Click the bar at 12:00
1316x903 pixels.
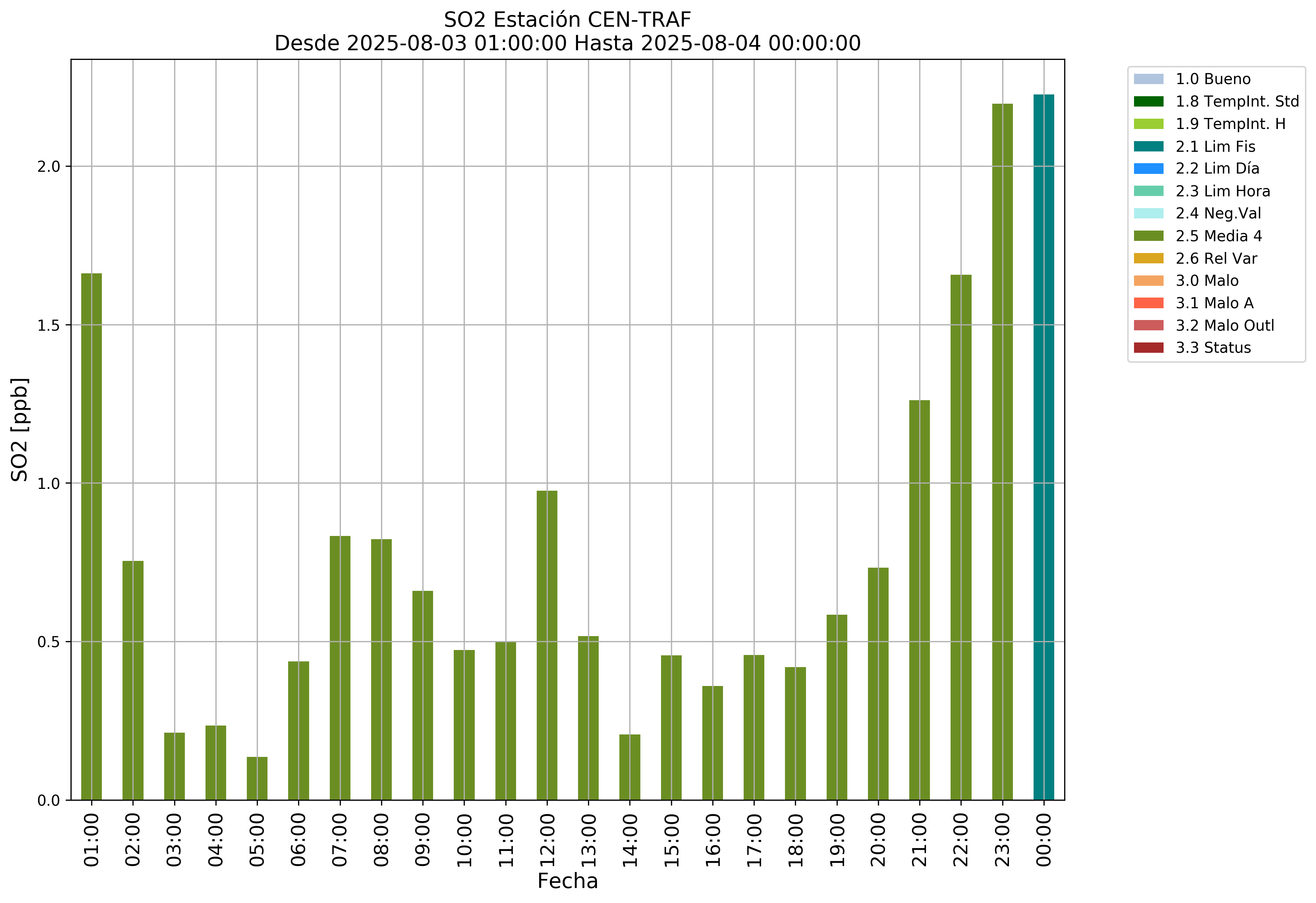coord(547,646)
